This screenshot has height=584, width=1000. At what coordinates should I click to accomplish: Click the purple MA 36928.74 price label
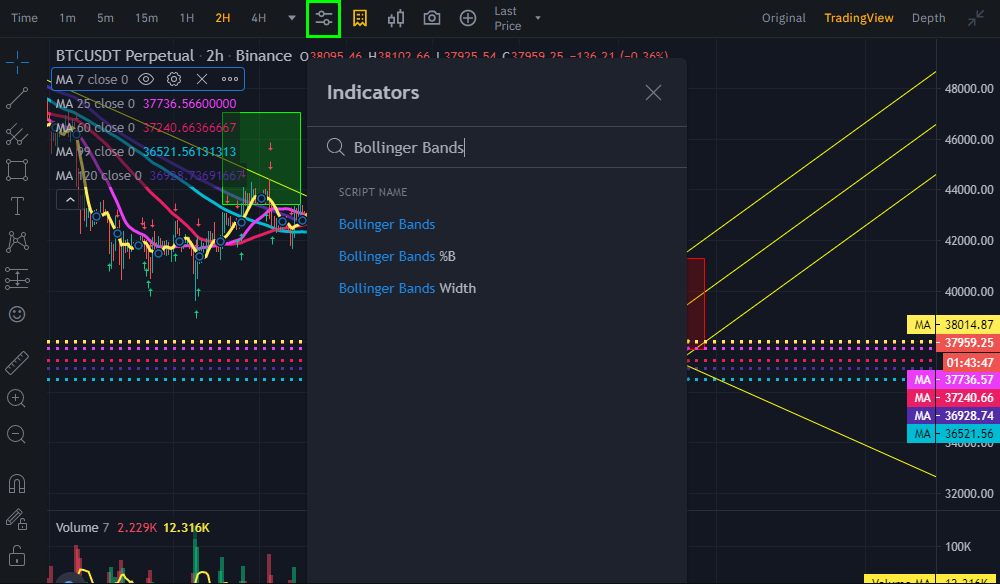(x=953, y=416)
